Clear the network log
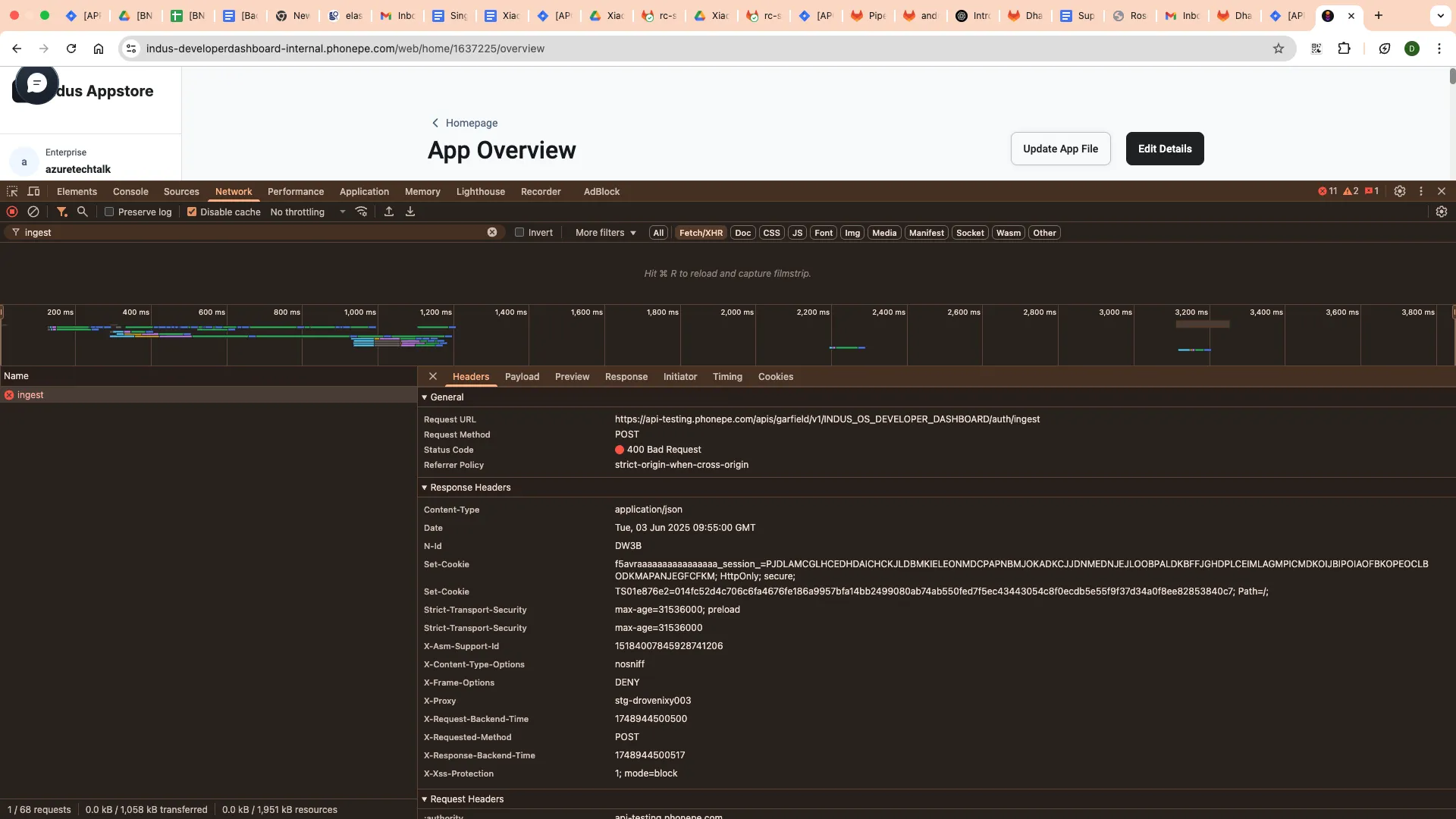Image resolution: width=1456 pixels, height=819 pixels. (33, 212)
